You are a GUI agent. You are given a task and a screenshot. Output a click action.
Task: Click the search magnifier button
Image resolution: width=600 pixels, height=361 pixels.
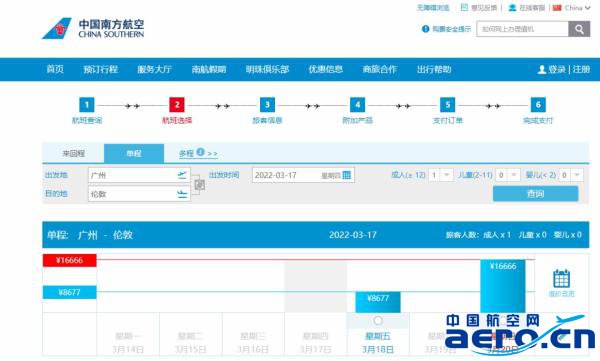coord(579,29)
